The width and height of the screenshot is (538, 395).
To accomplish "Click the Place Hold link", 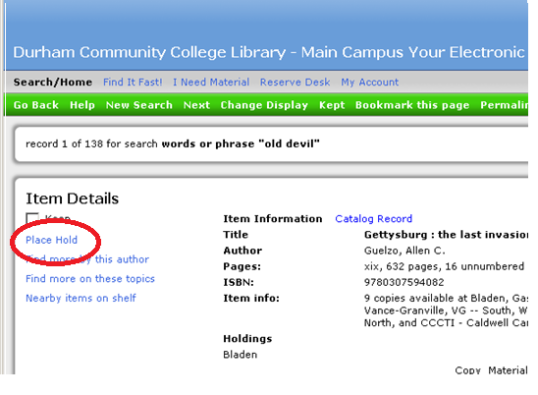I will coord(51,240).
